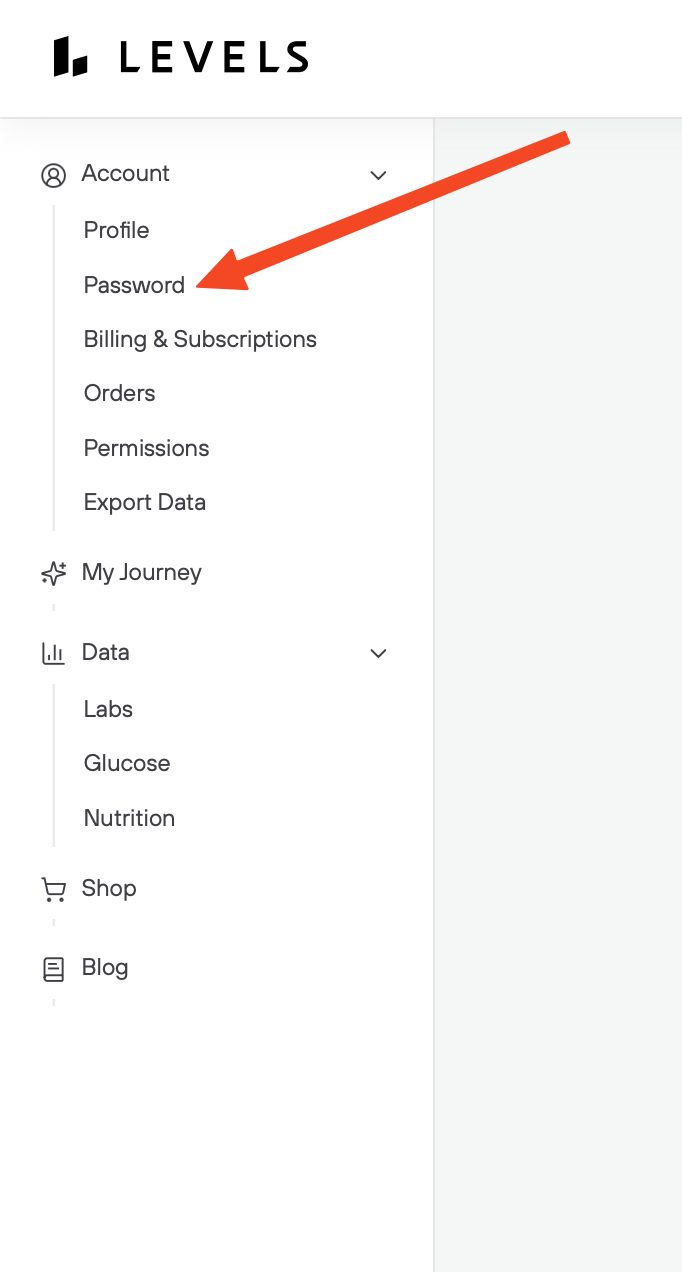Open My Journey section
Image resolution: width=682 pixels, height=1272 pixels.
tap(141, 572)
